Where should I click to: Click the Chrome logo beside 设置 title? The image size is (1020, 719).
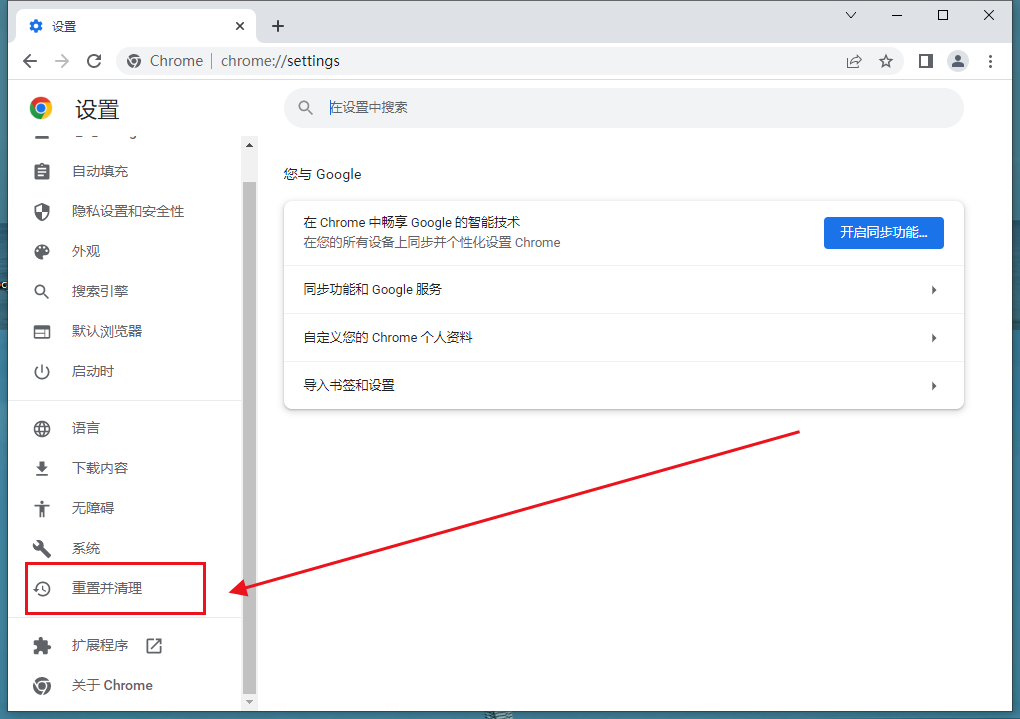pyautogui.click(x=41, y=108)
